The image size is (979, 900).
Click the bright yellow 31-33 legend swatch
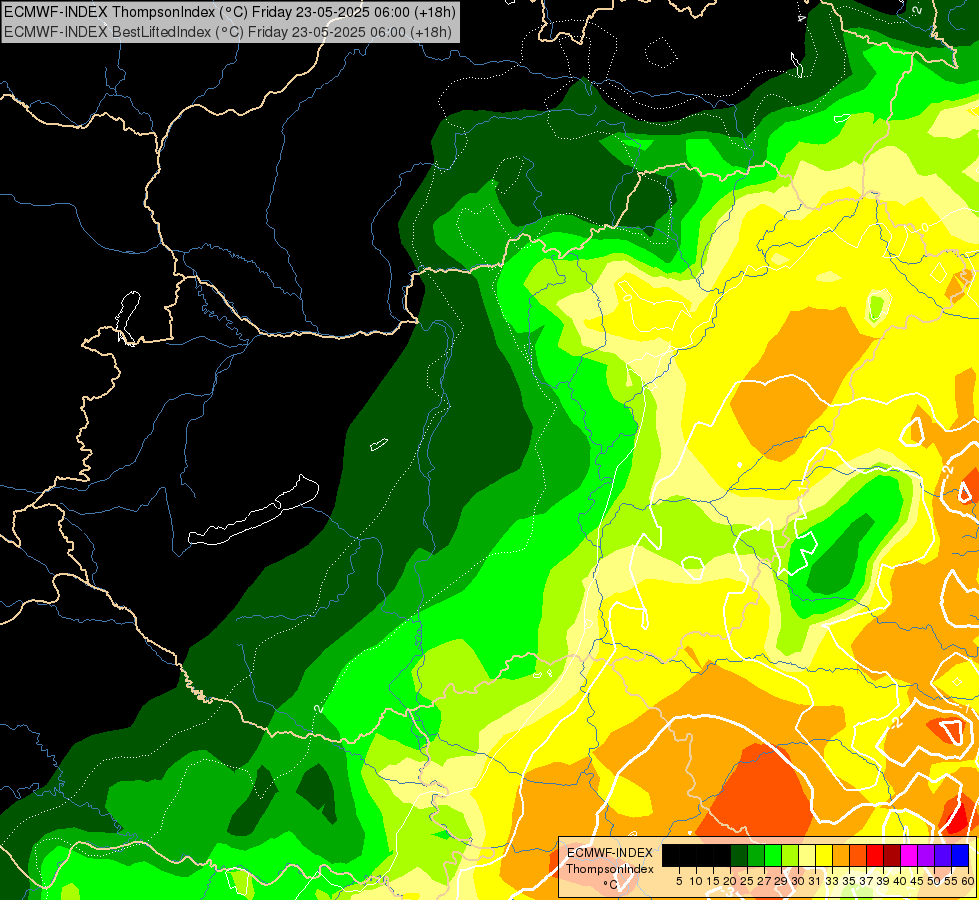coord(824,855)
